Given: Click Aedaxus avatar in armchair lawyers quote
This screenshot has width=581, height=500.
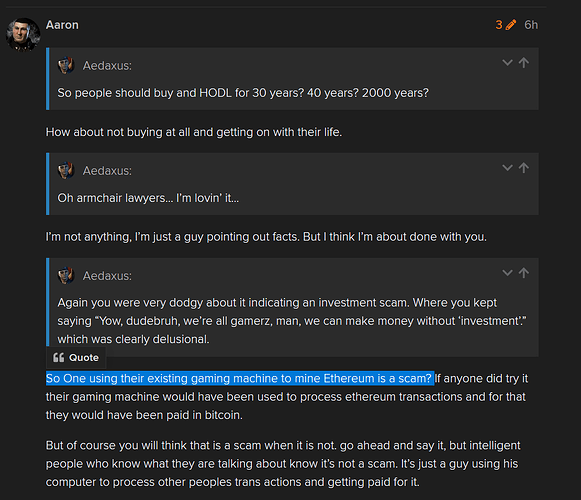Looking at the screenshot, I should pos(66,171).
